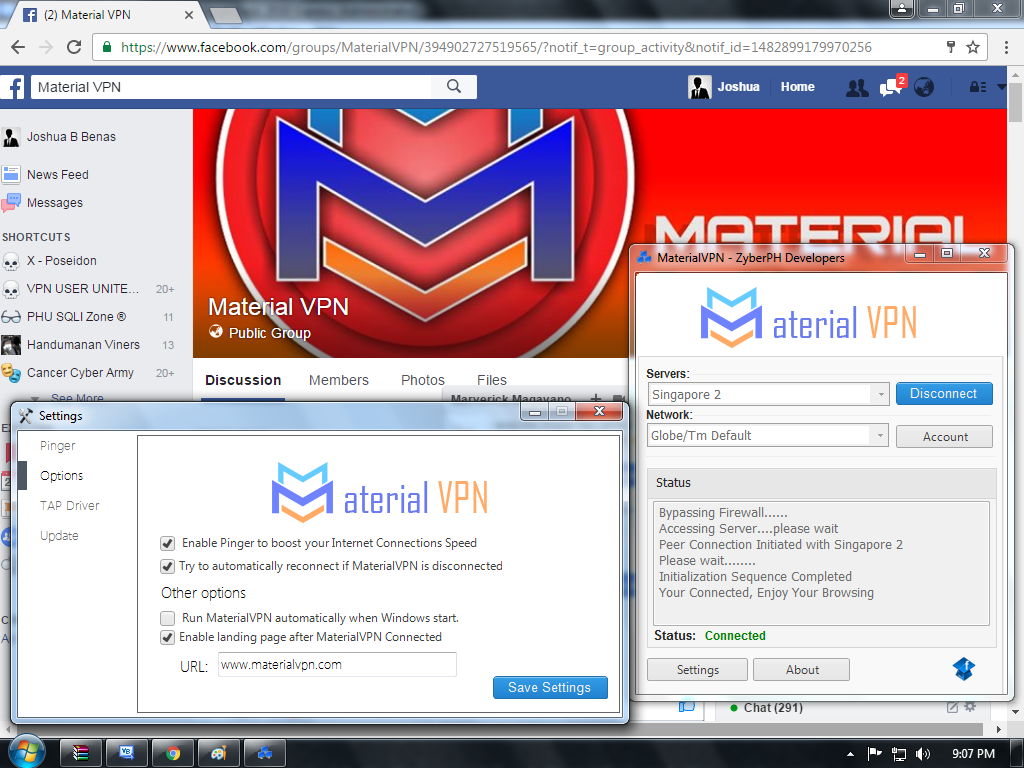Viewport: 1024px width, 768px height.
Task: Open Privacy Shortcuts lock icon
Action: 978,87
